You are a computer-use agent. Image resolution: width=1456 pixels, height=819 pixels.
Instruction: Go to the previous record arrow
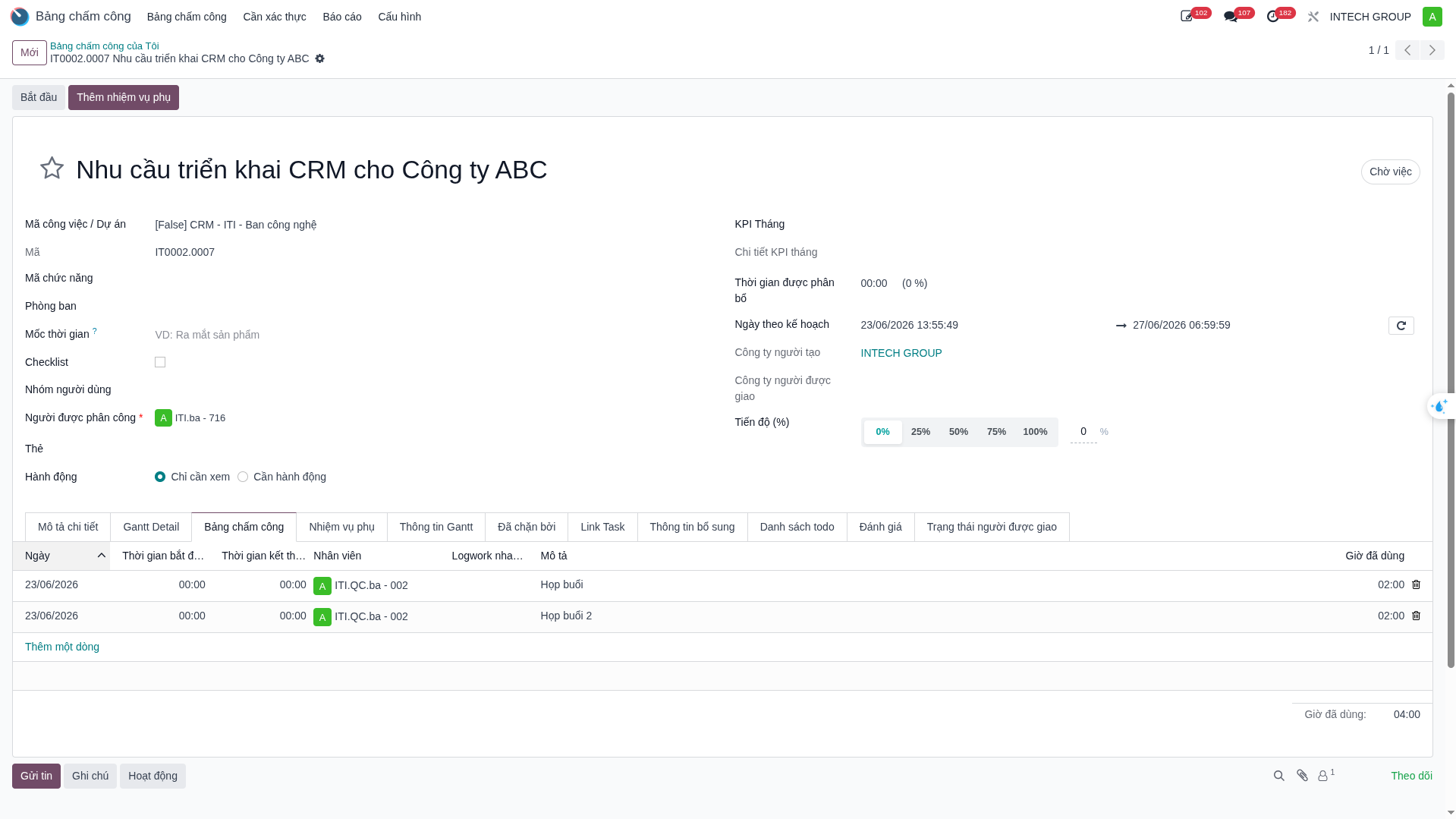coord(1407,50)
